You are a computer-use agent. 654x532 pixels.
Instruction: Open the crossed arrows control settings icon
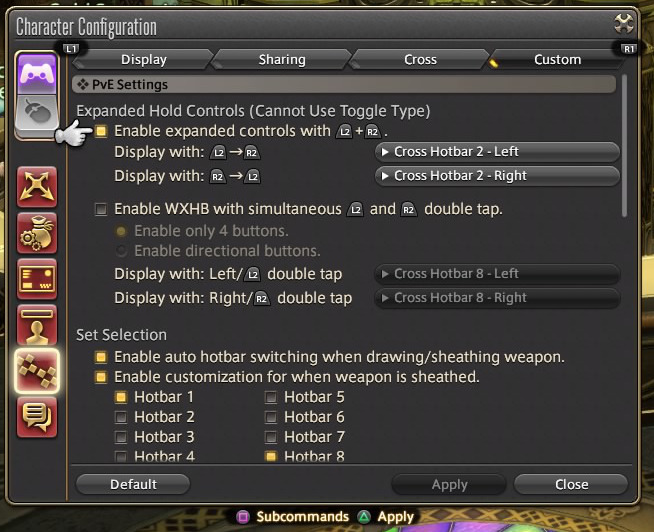click(37, 187)
